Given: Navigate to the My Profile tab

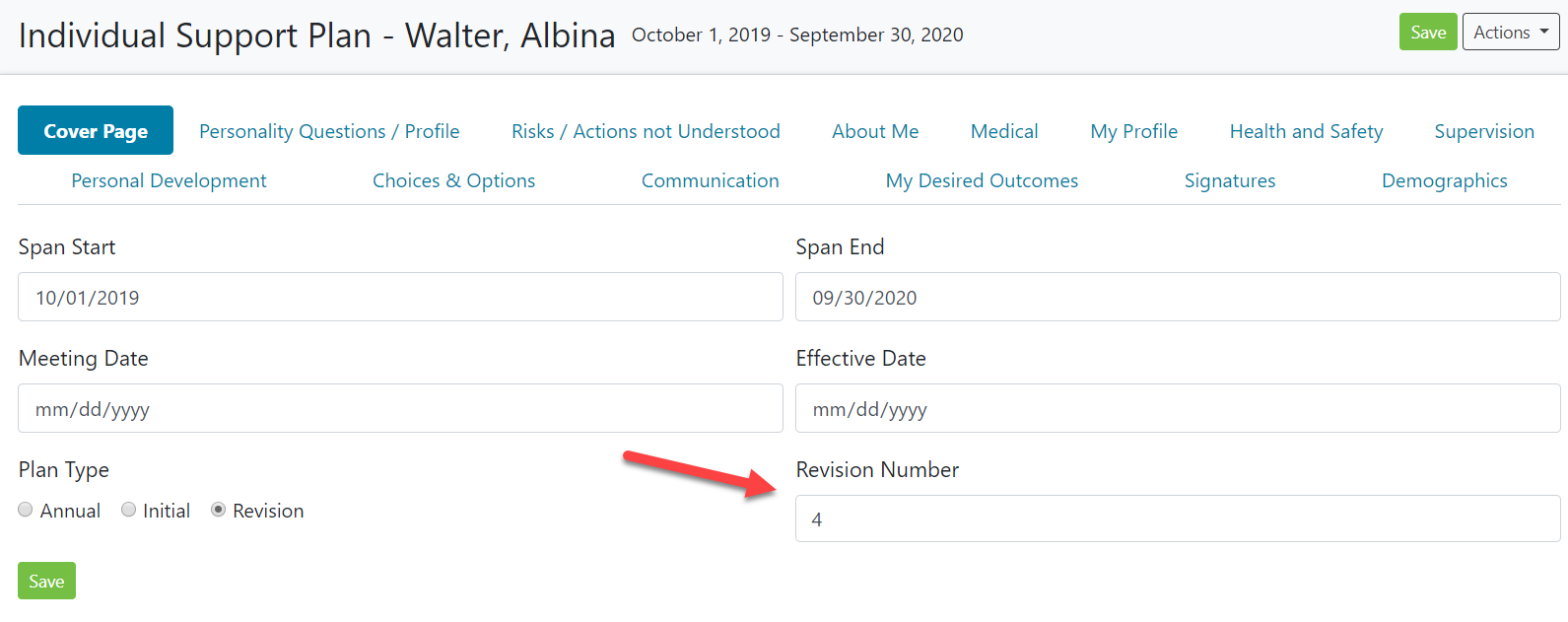Looking at the screenshot, I should 1133,131.
